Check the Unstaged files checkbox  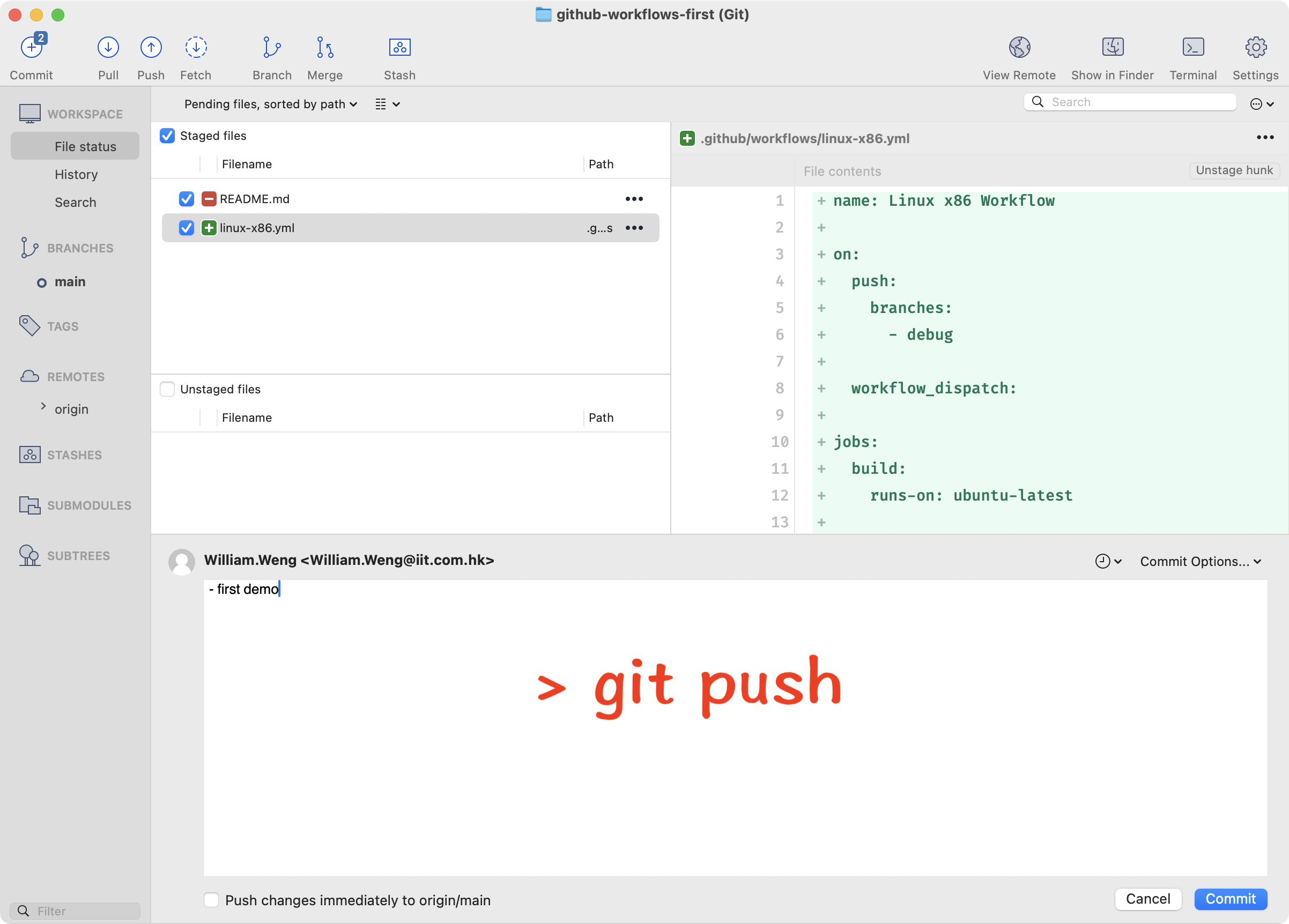[x=167, y=389]
